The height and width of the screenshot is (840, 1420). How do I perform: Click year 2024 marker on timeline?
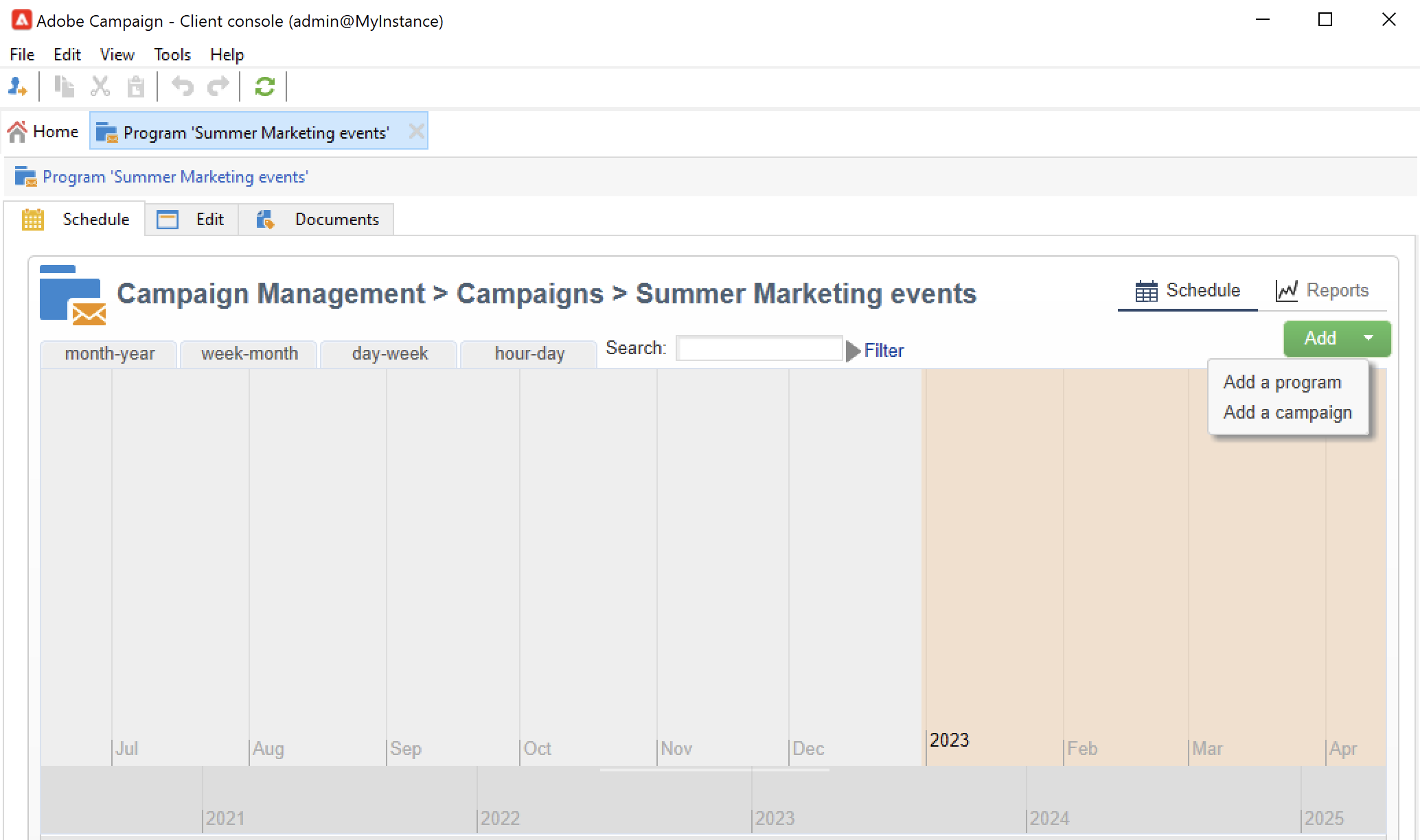1049,818
